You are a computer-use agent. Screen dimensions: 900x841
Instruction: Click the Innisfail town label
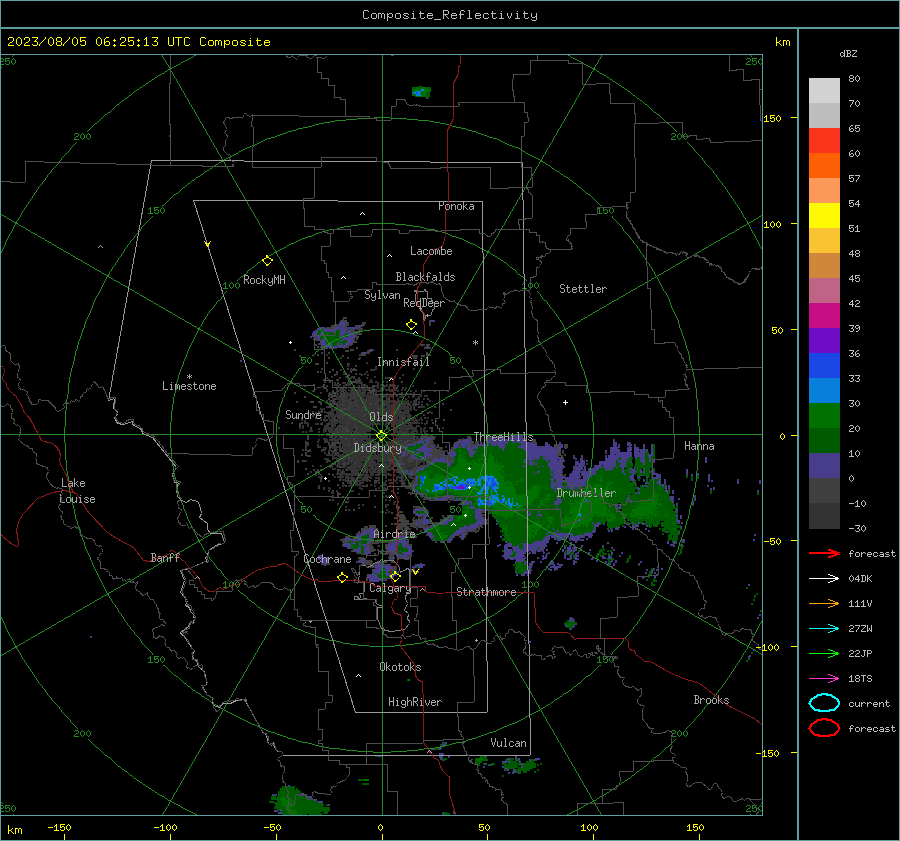[x=403, y=362]
